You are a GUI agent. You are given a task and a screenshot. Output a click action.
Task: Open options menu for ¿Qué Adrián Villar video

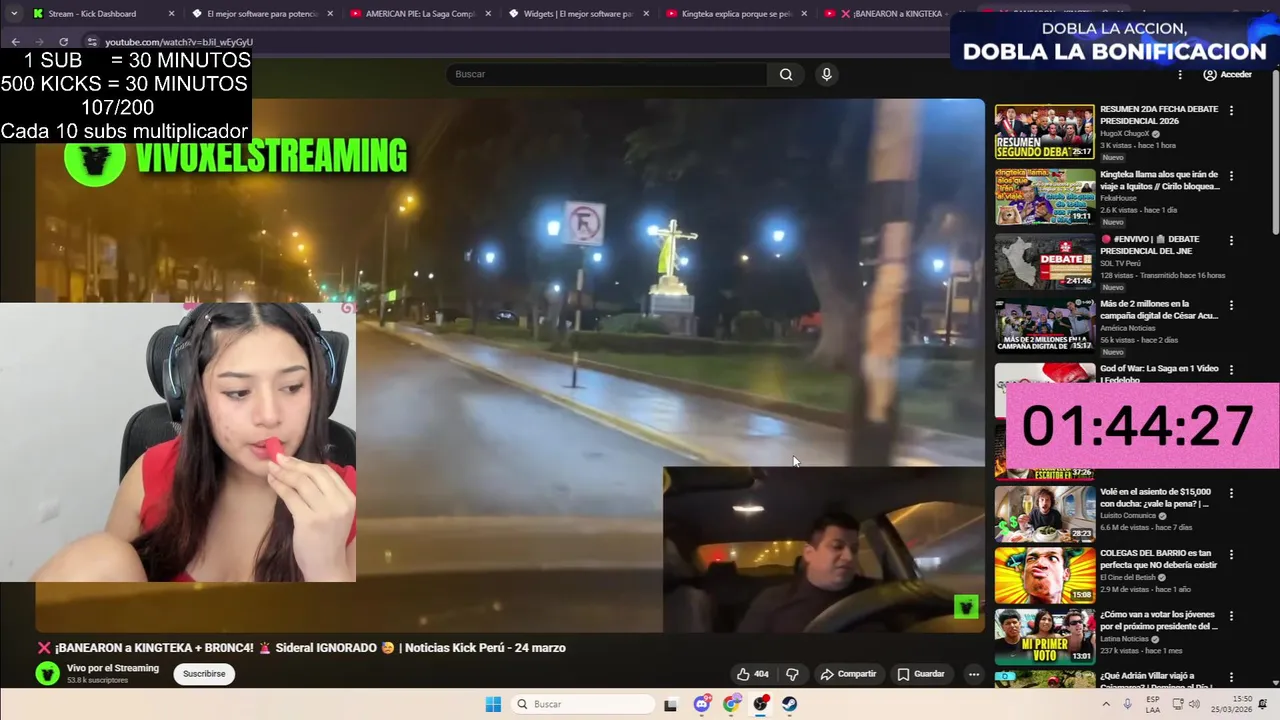(x=1231, y=677)
